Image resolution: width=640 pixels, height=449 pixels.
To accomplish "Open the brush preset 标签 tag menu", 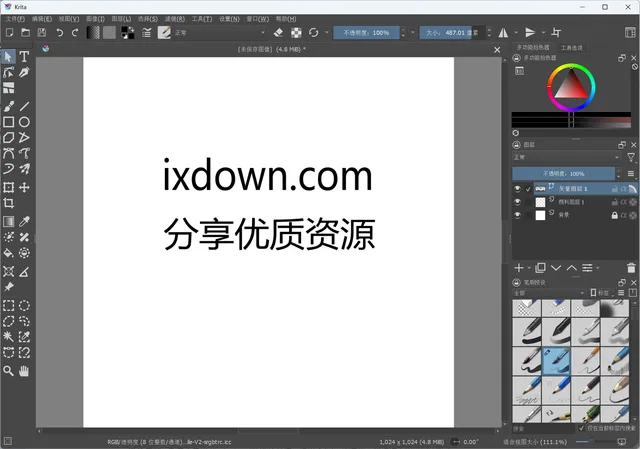I will coord(602,293).
